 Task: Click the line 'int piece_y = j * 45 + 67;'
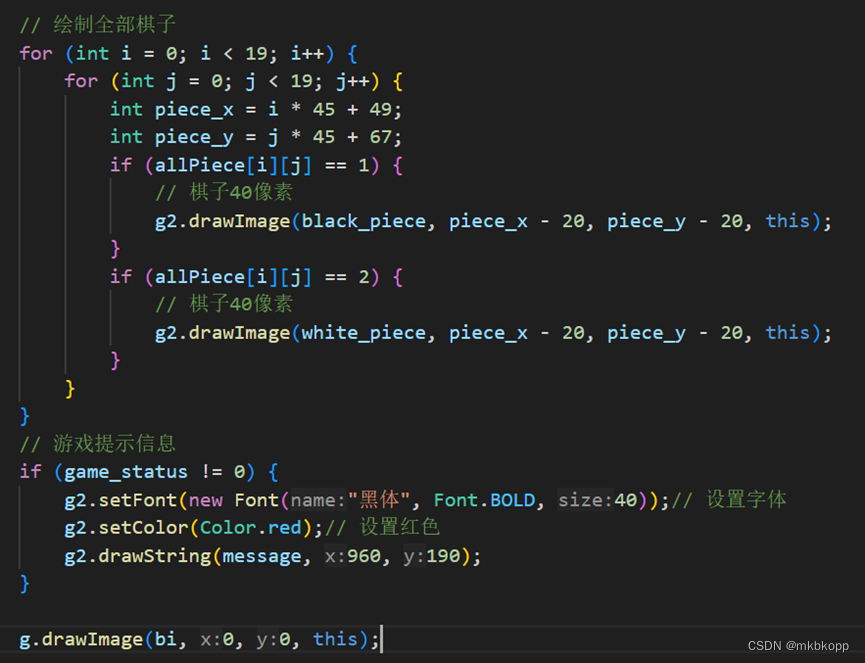tap(256, 137)
